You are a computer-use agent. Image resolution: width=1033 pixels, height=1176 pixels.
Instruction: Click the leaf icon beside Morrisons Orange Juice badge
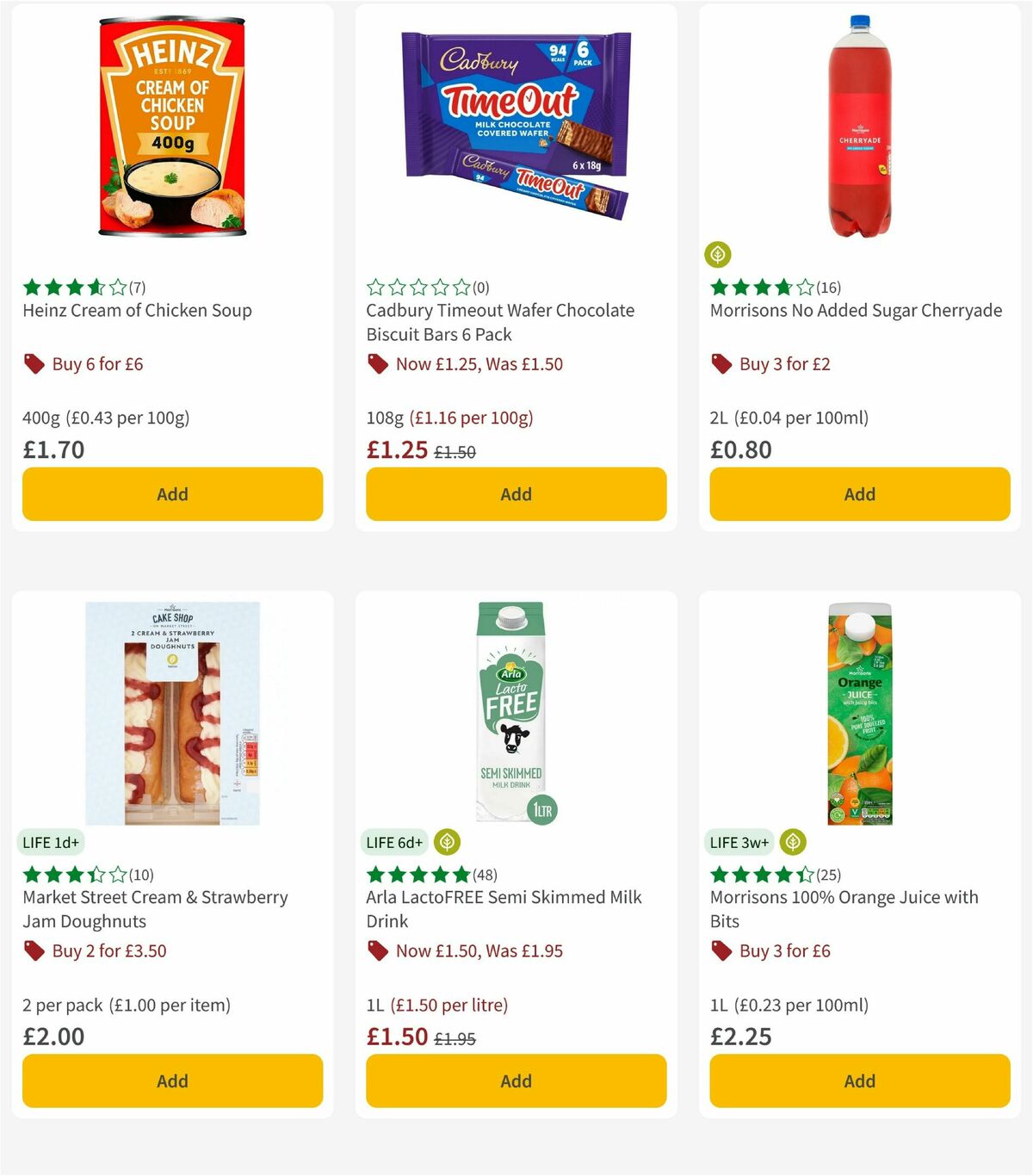click(792, 842)
